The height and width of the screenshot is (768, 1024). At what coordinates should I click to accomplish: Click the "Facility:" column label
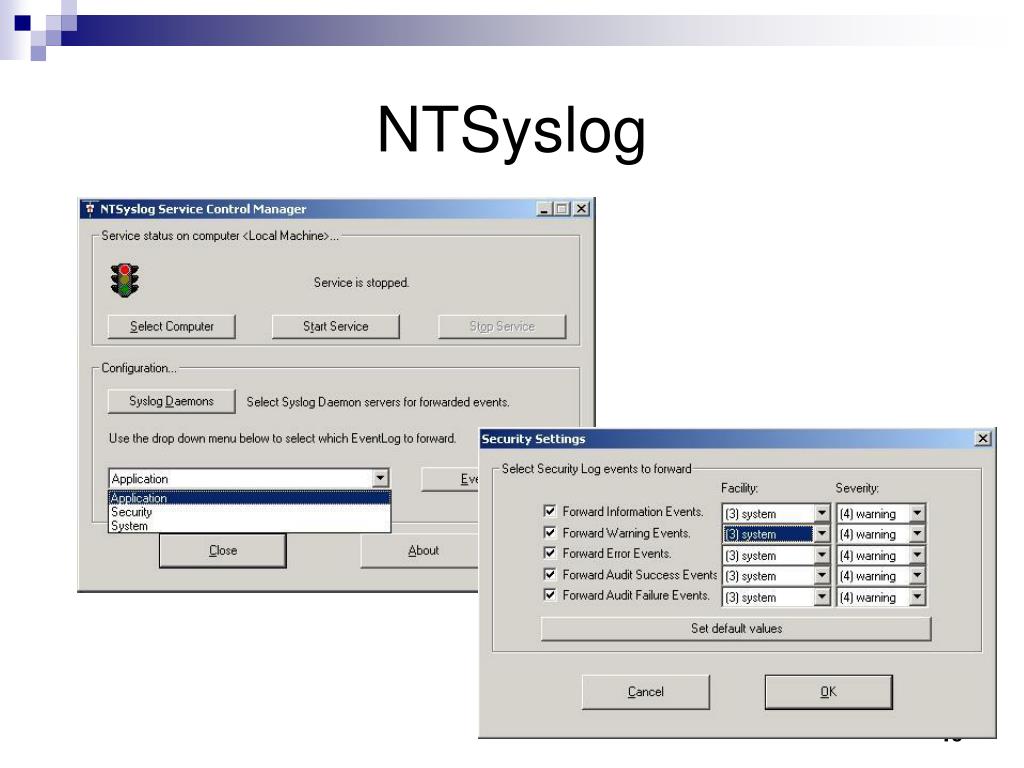(x=739, y=488)
